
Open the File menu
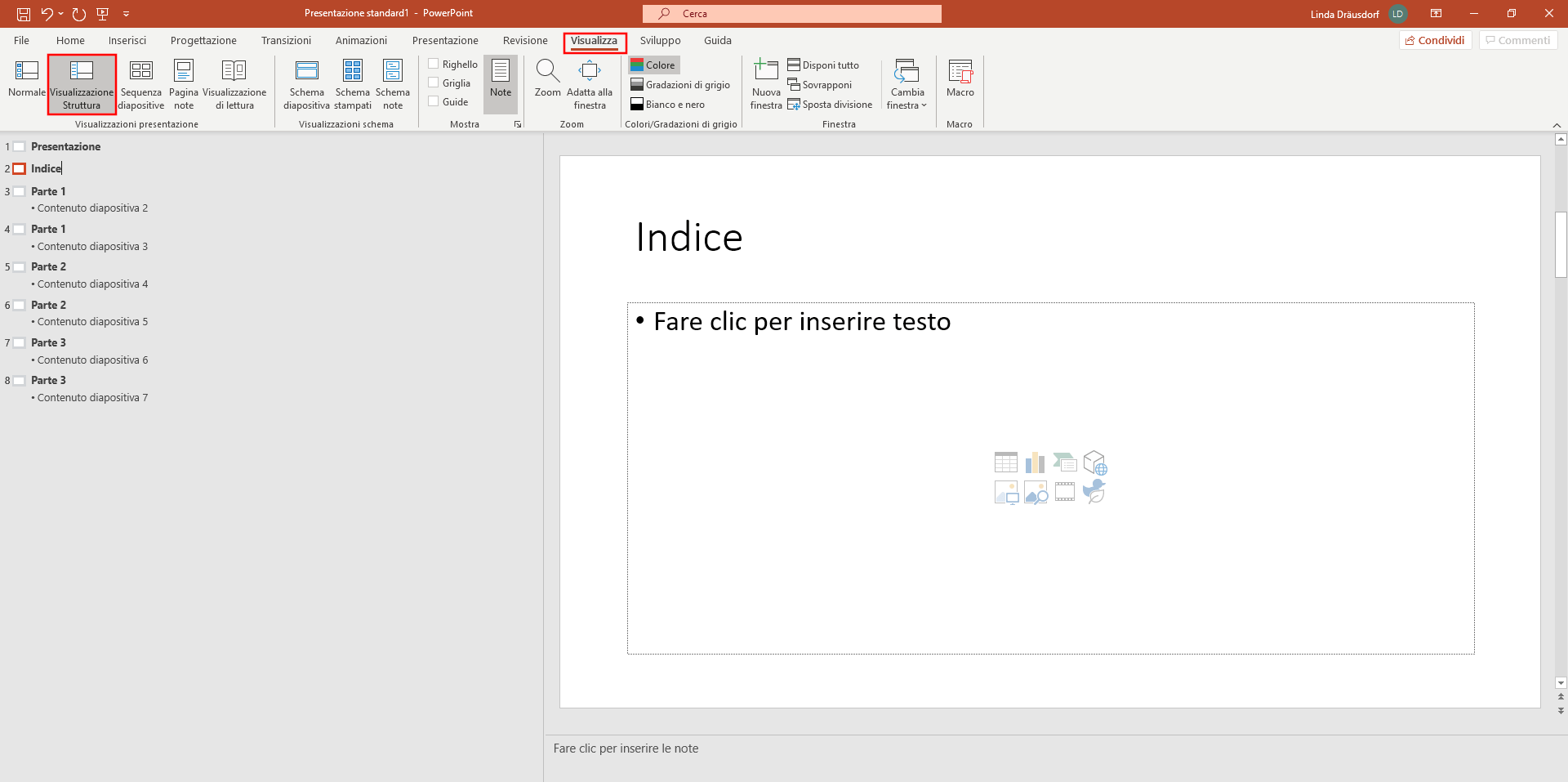click(x=22, y=40)
